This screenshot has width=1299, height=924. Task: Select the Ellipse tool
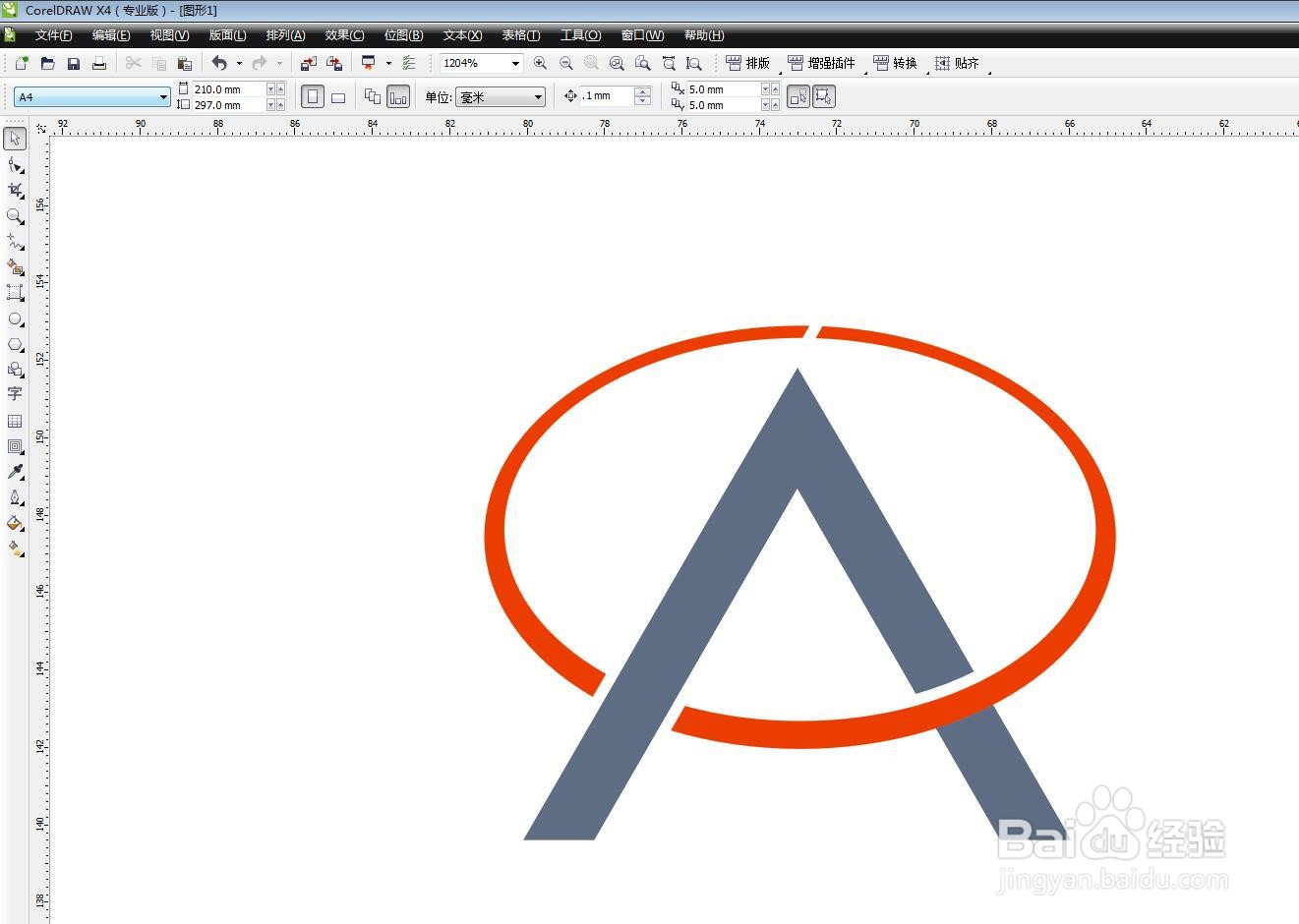point(15,318)
